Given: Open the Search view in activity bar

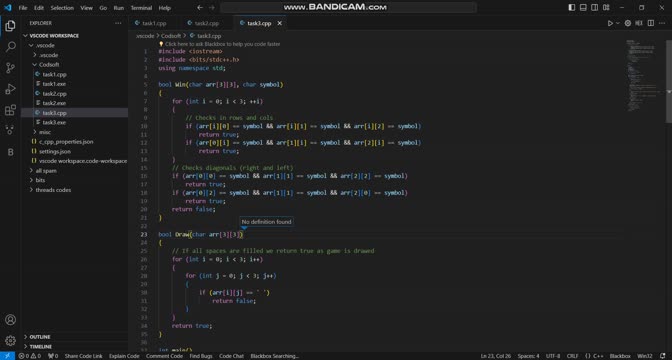Looking at the screenshot, I should pos(10,46).
